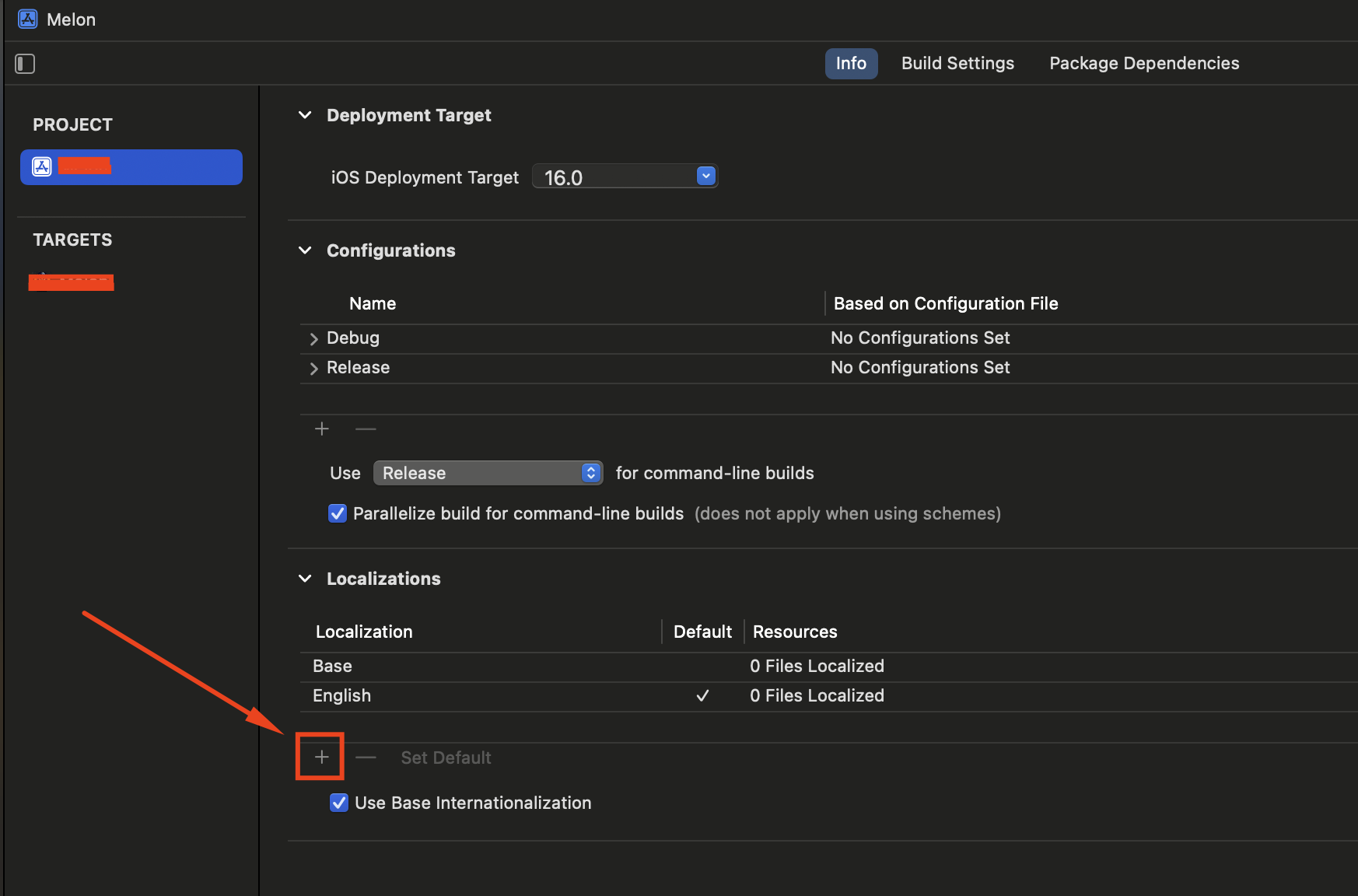This screenshot has height=896, width=1358.
Task: Open the Build Settings tab
Action: [x=957, y=64]
